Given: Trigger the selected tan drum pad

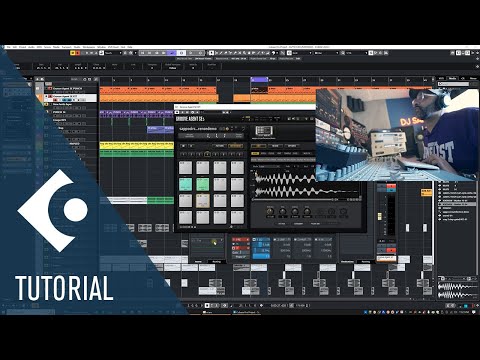Looking at the screenshot, I should pyautogui.click(x=203, y=201).
